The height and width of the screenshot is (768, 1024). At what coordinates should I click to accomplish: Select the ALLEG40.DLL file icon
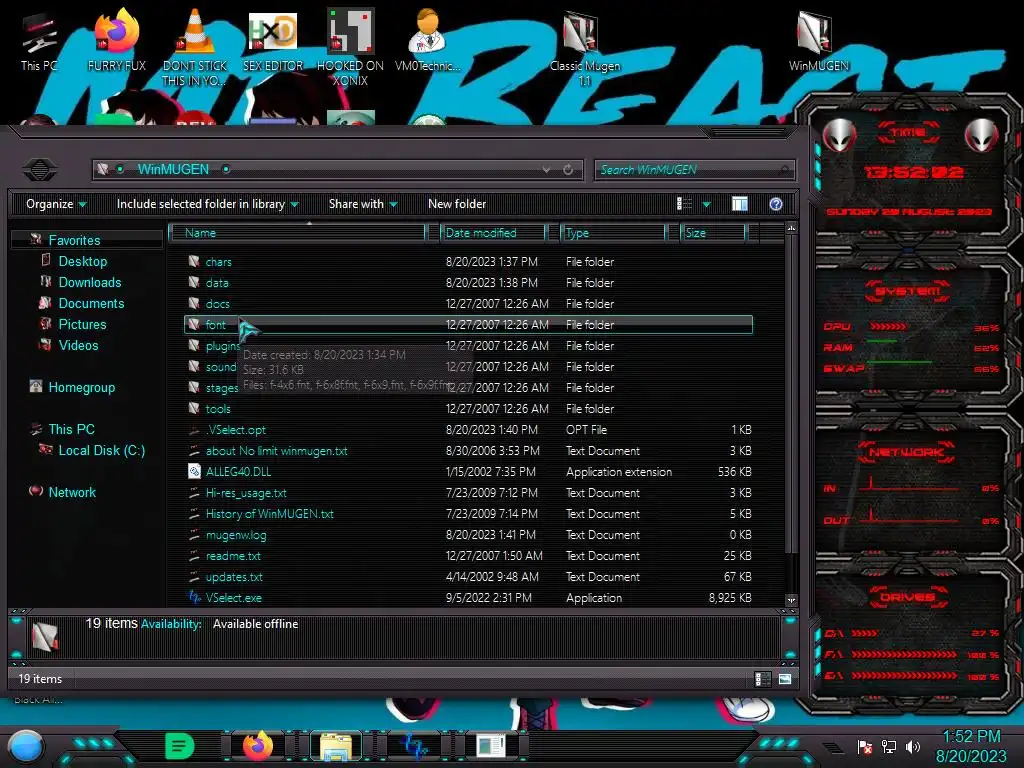pos(194,472)
